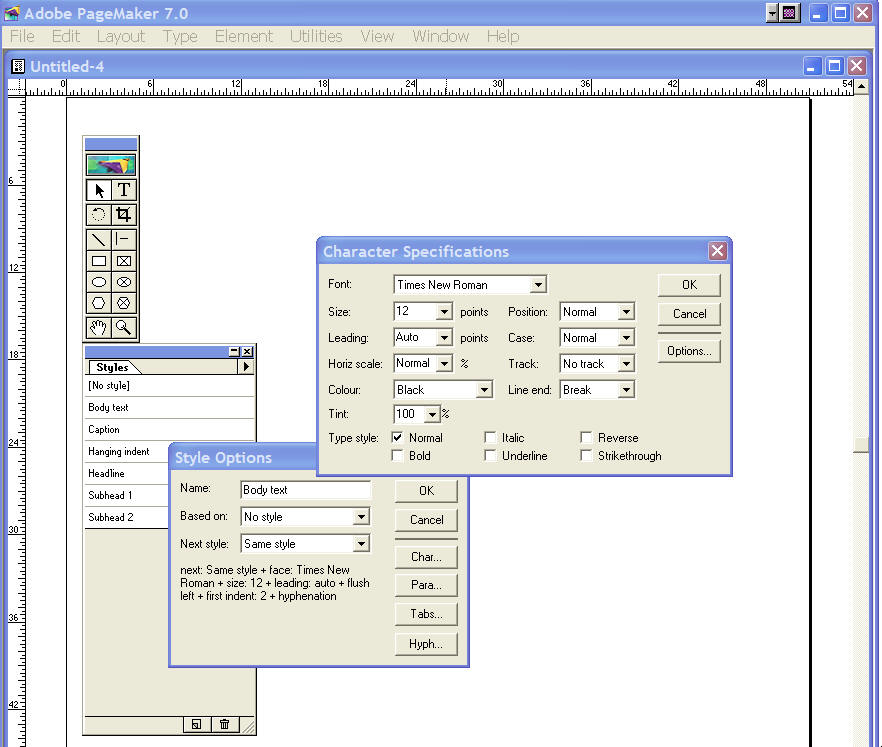The width and height of the screenshot is (882, 747).
Task: Open the Position dropdown
Action: click(x=626, y=312)
